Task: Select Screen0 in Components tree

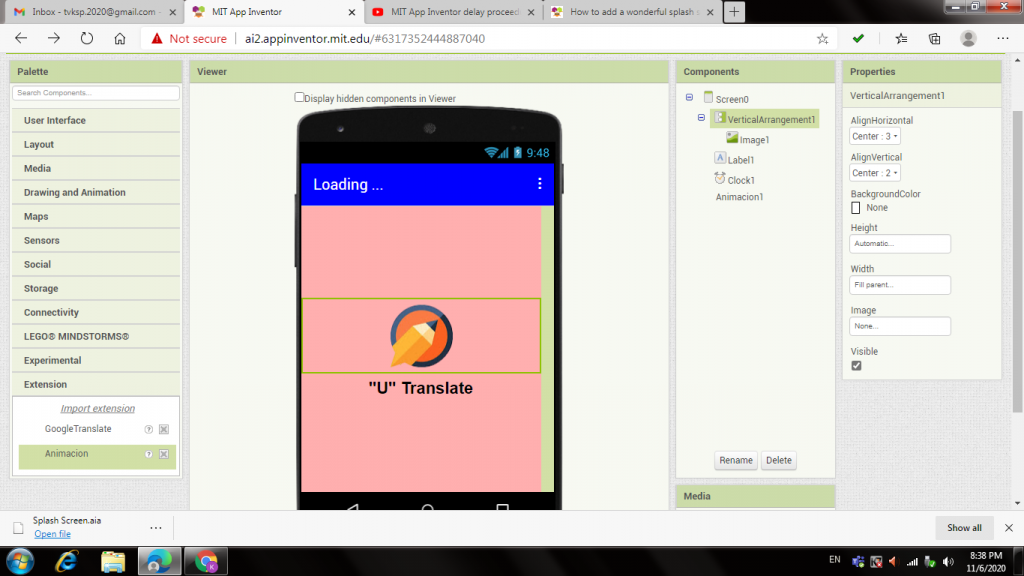Action: [x=731, y=99]
